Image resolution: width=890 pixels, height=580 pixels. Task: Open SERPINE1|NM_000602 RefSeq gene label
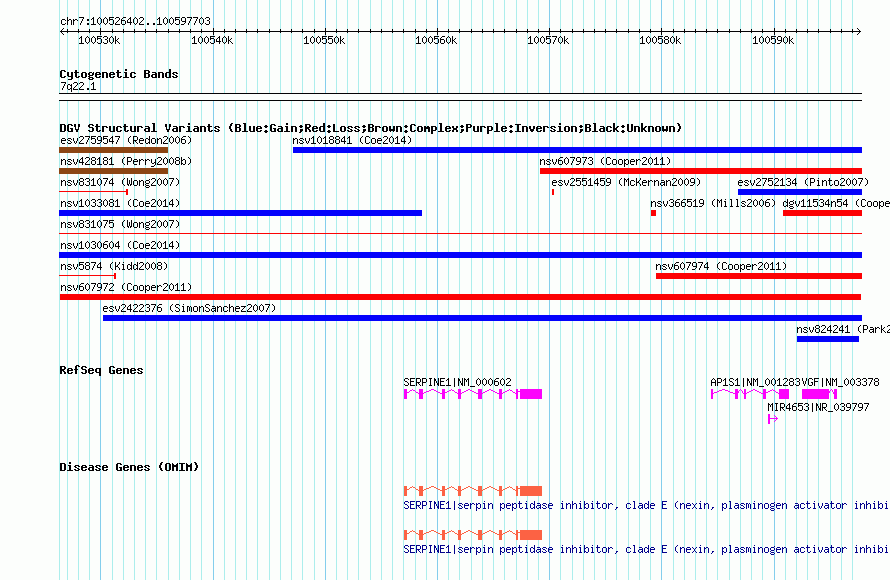(x=457, y=383)
